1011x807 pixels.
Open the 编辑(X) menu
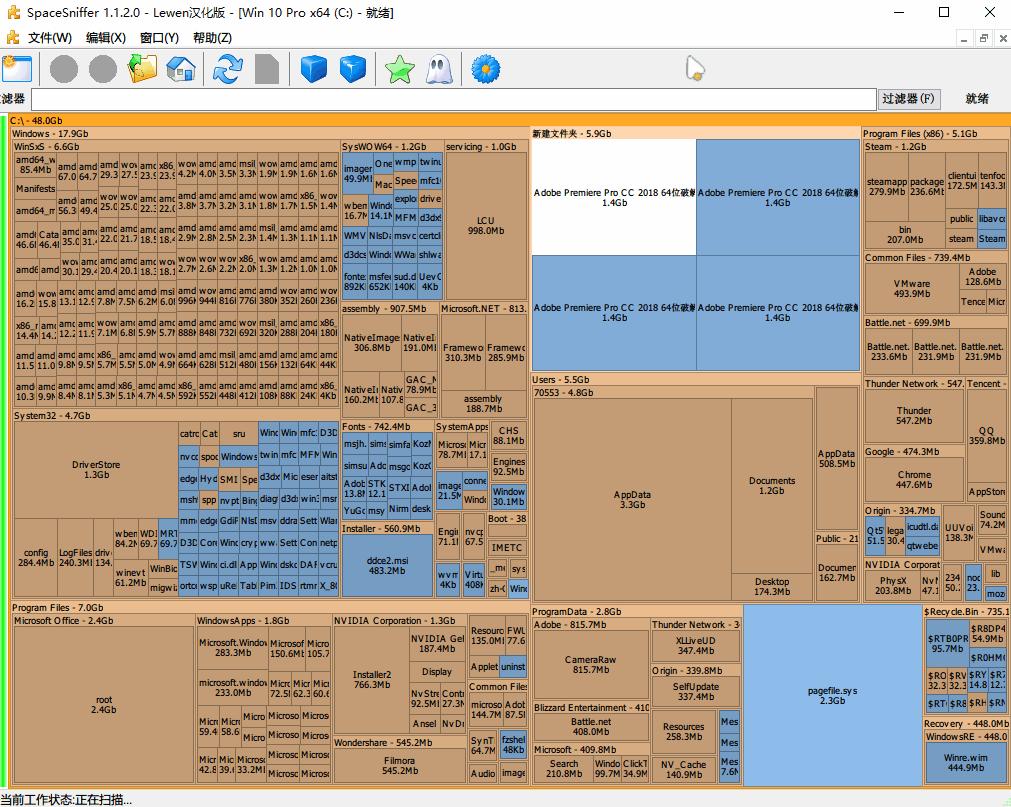click(x=105, y=38)
